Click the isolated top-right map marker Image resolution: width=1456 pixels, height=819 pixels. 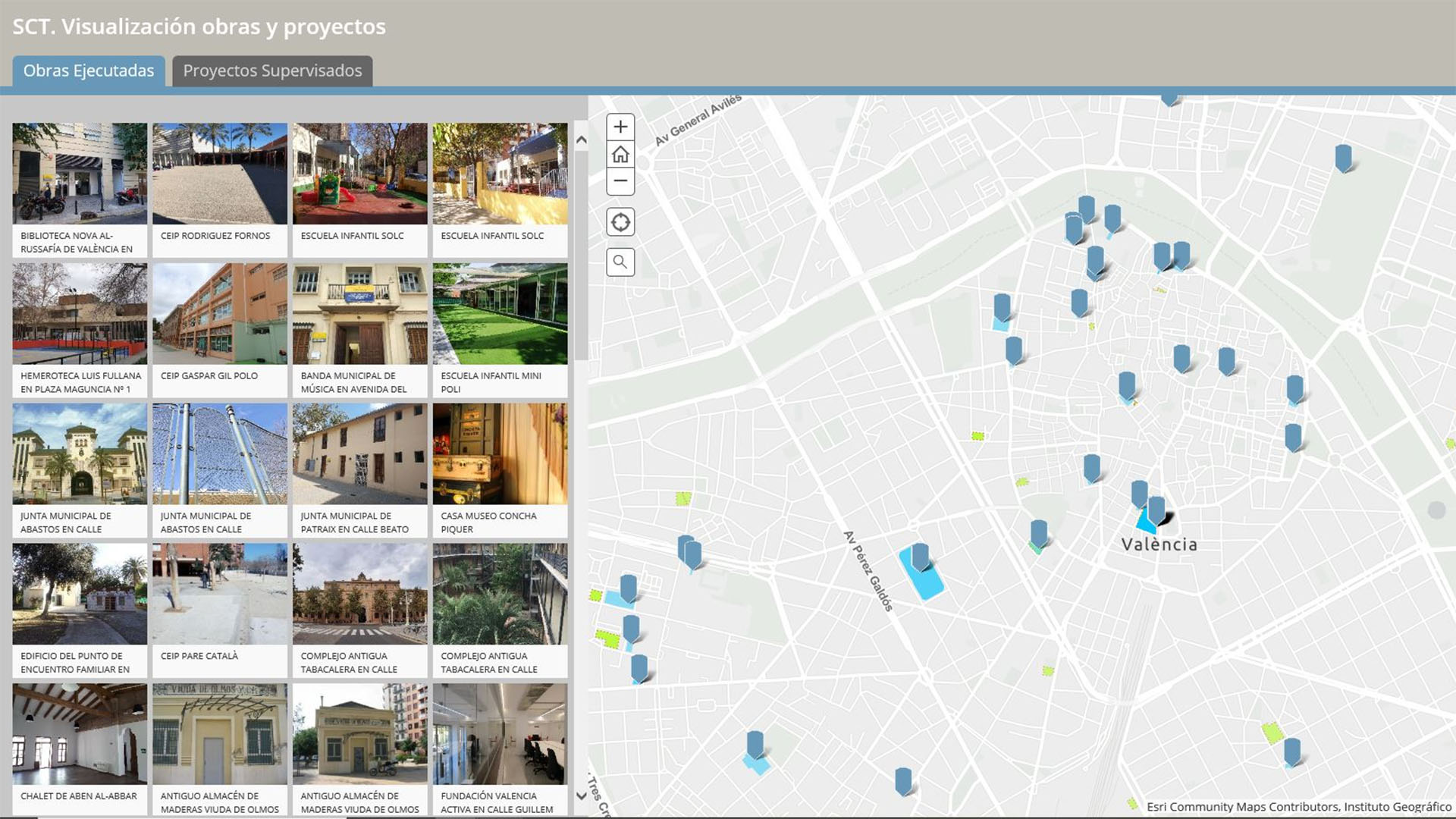[x=1343, y=158]
